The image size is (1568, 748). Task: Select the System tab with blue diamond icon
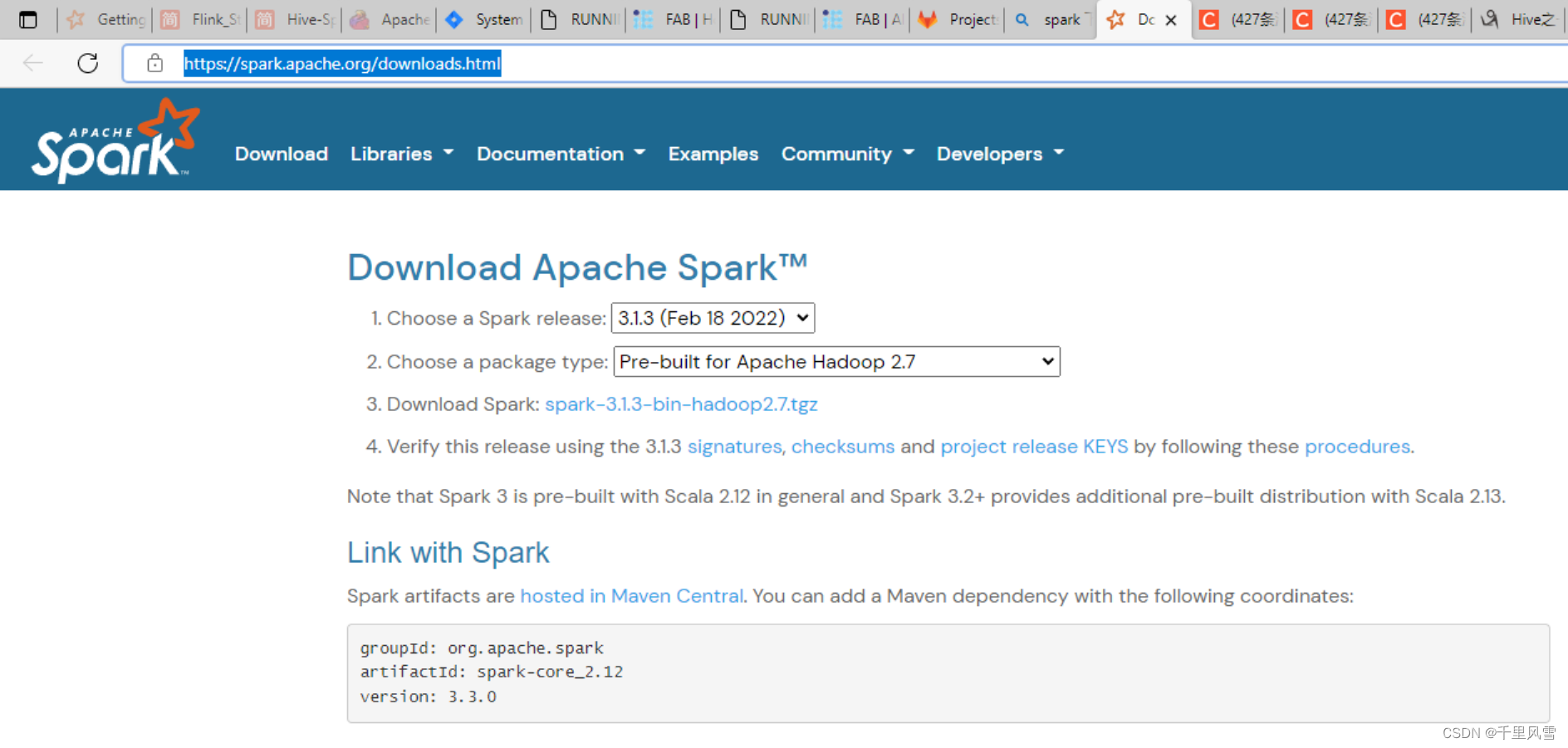[x=453, y=19]
